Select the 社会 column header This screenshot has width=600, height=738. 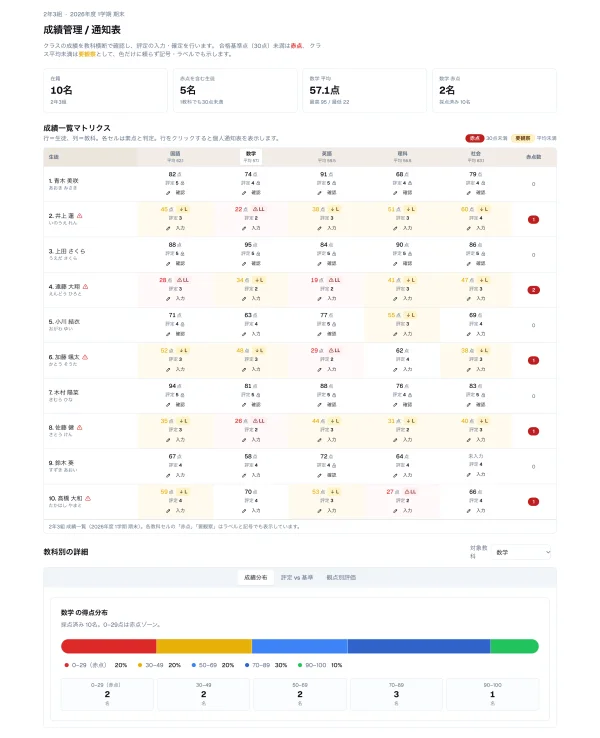[476, 157]
